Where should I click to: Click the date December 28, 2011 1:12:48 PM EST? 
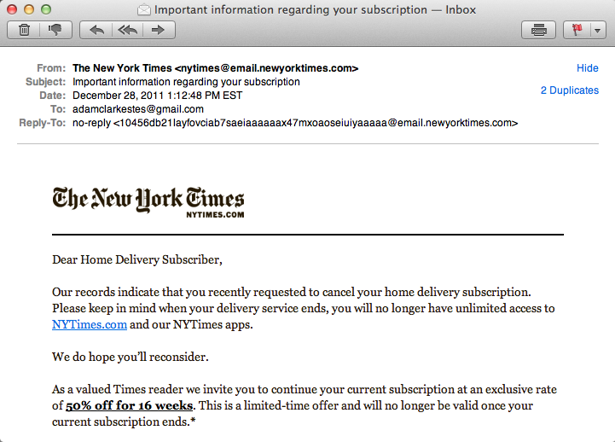click(157, 95)
